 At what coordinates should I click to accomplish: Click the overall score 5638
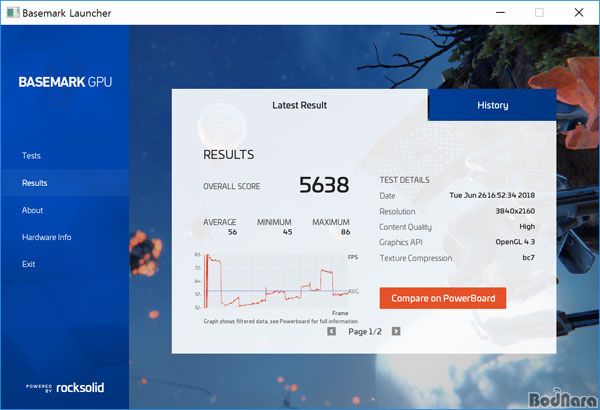pyautogui.click(x=324, y=185)
